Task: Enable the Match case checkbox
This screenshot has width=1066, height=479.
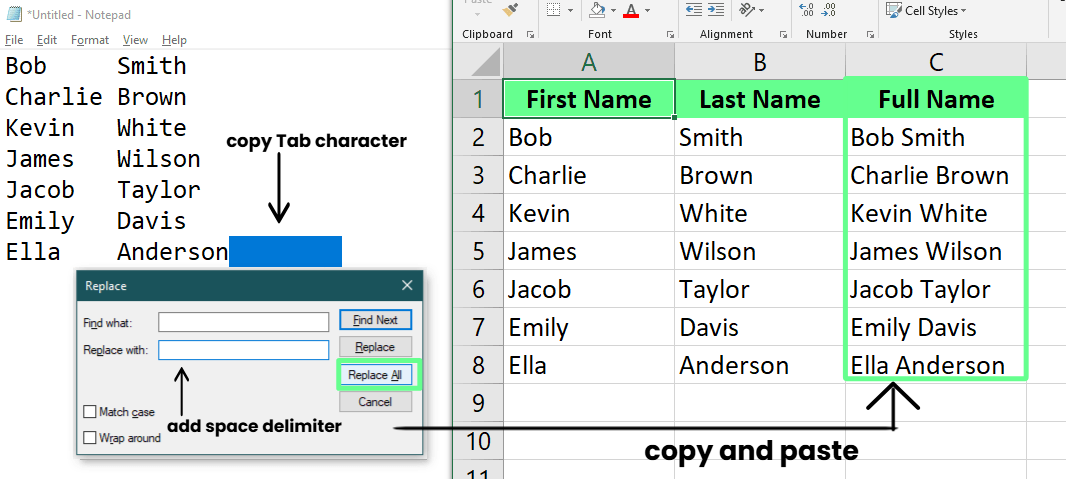Action: [89, 412]
